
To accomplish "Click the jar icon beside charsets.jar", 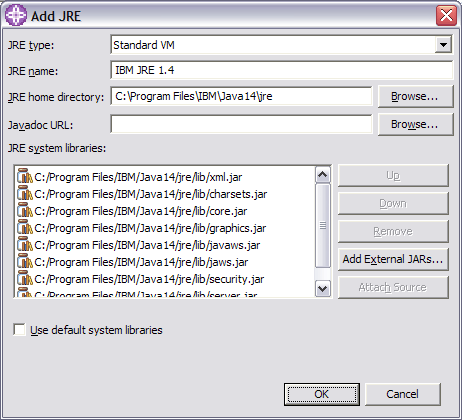I will [25, 193].
